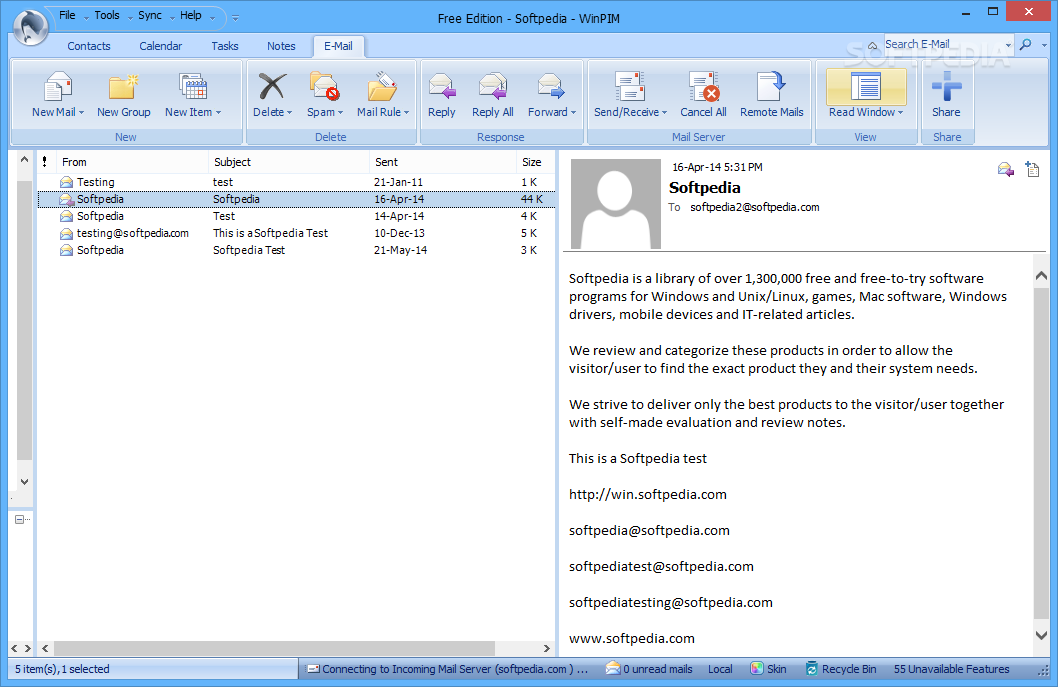
Task: Click 55 Unavailable Features in status bar
Action: [951, 669]
